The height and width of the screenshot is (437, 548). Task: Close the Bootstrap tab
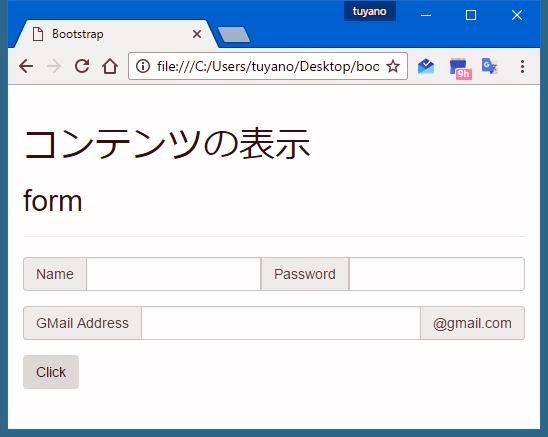coord(197,34)
